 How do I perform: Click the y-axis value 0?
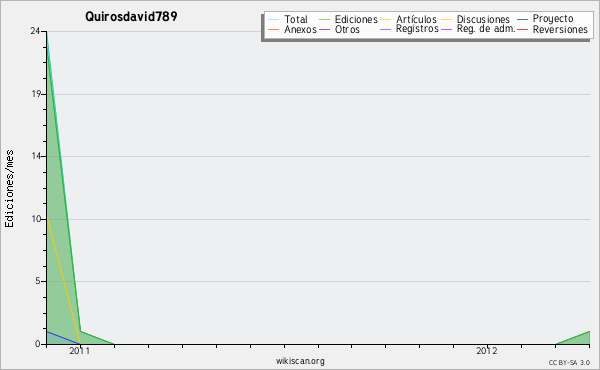point(38,344)
